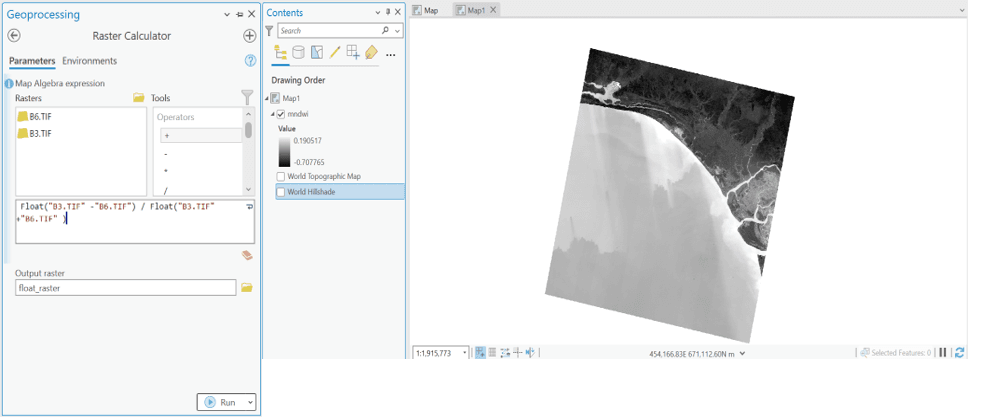Viewport: 987px width, 417px height.
Task: Switch to the Environments tab
Action: click(x=90, y=61)
